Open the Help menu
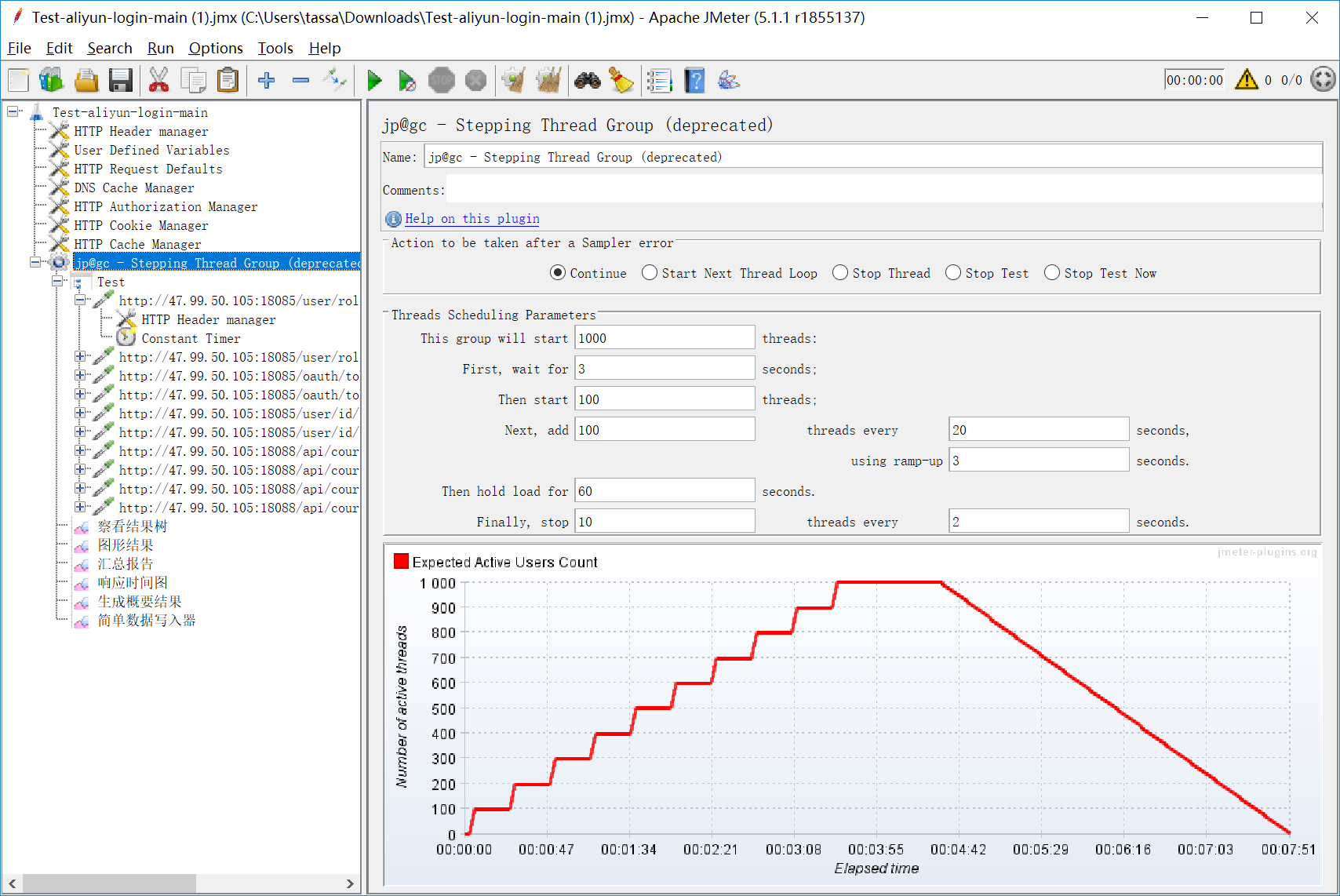1340x896 pixels. click(325, 48)
